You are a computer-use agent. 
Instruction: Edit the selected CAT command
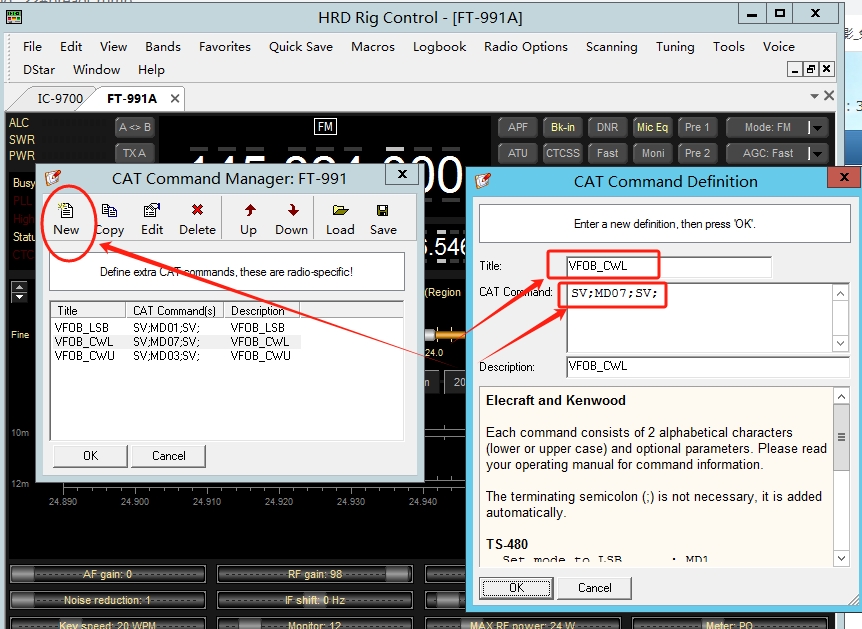point(152,219)
